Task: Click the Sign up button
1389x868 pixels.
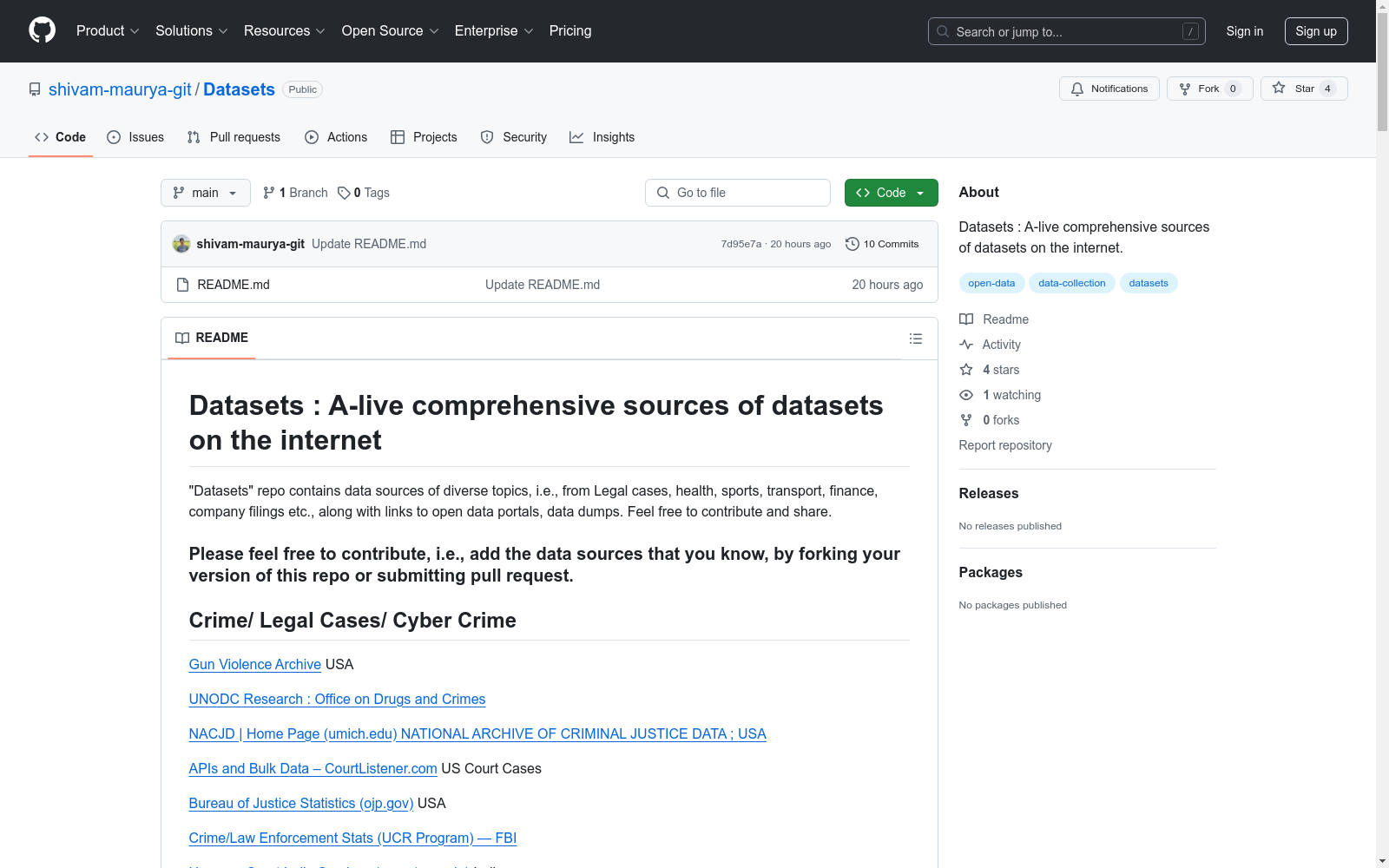Action: tap(1316, 31)
